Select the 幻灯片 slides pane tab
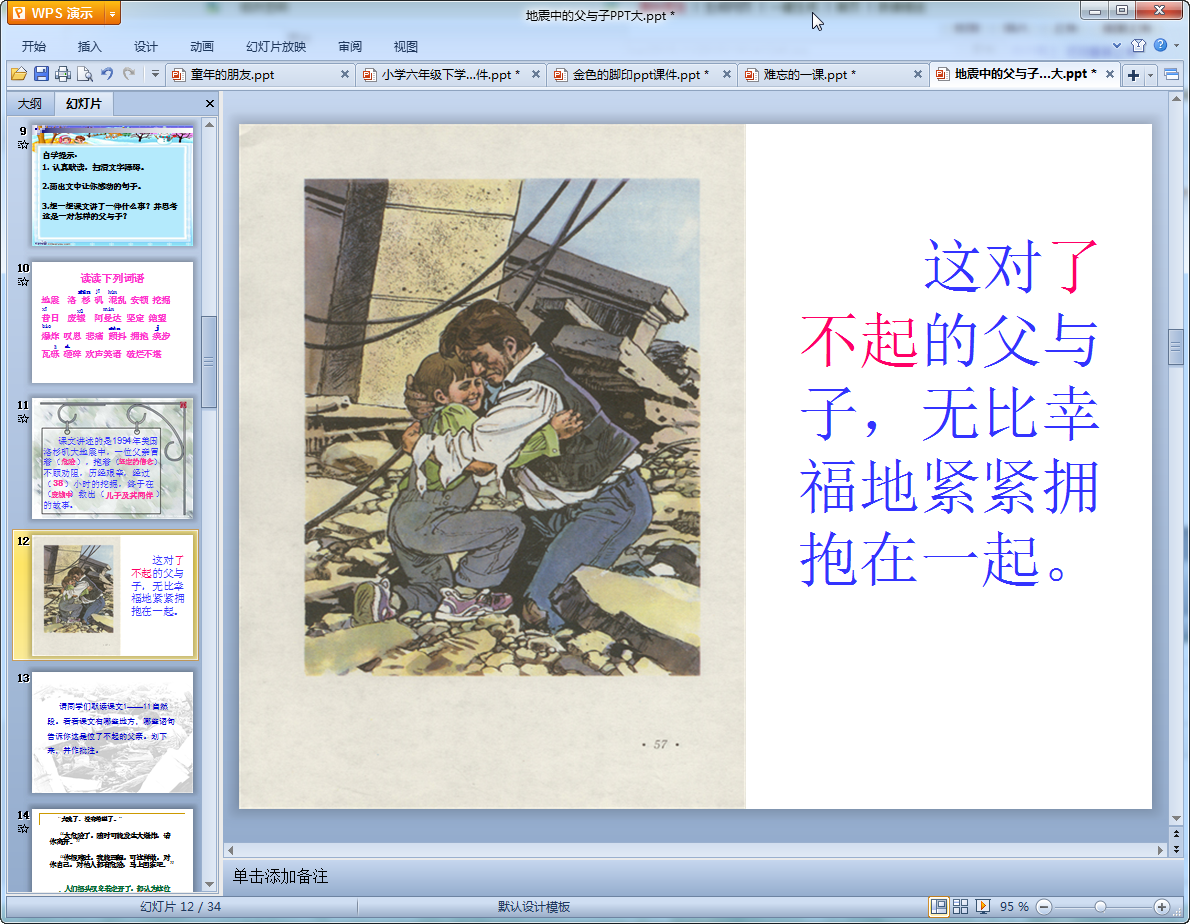Viewport: 1190px width, 924px height. [x=83, y=103]
